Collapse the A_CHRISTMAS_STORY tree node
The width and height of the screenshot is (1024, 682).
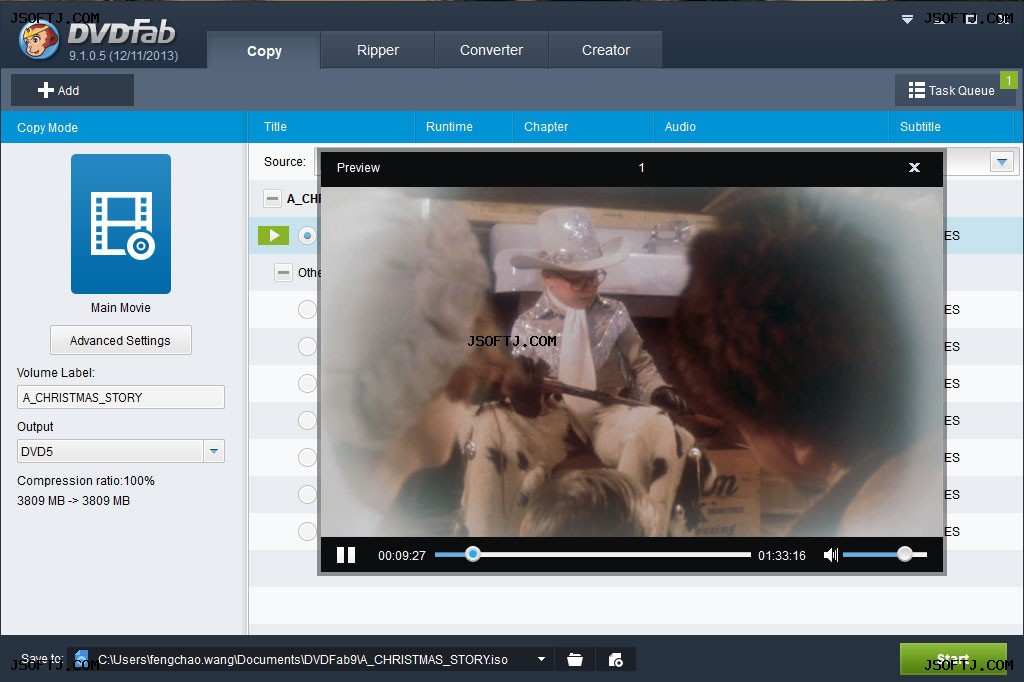[272, 199]
